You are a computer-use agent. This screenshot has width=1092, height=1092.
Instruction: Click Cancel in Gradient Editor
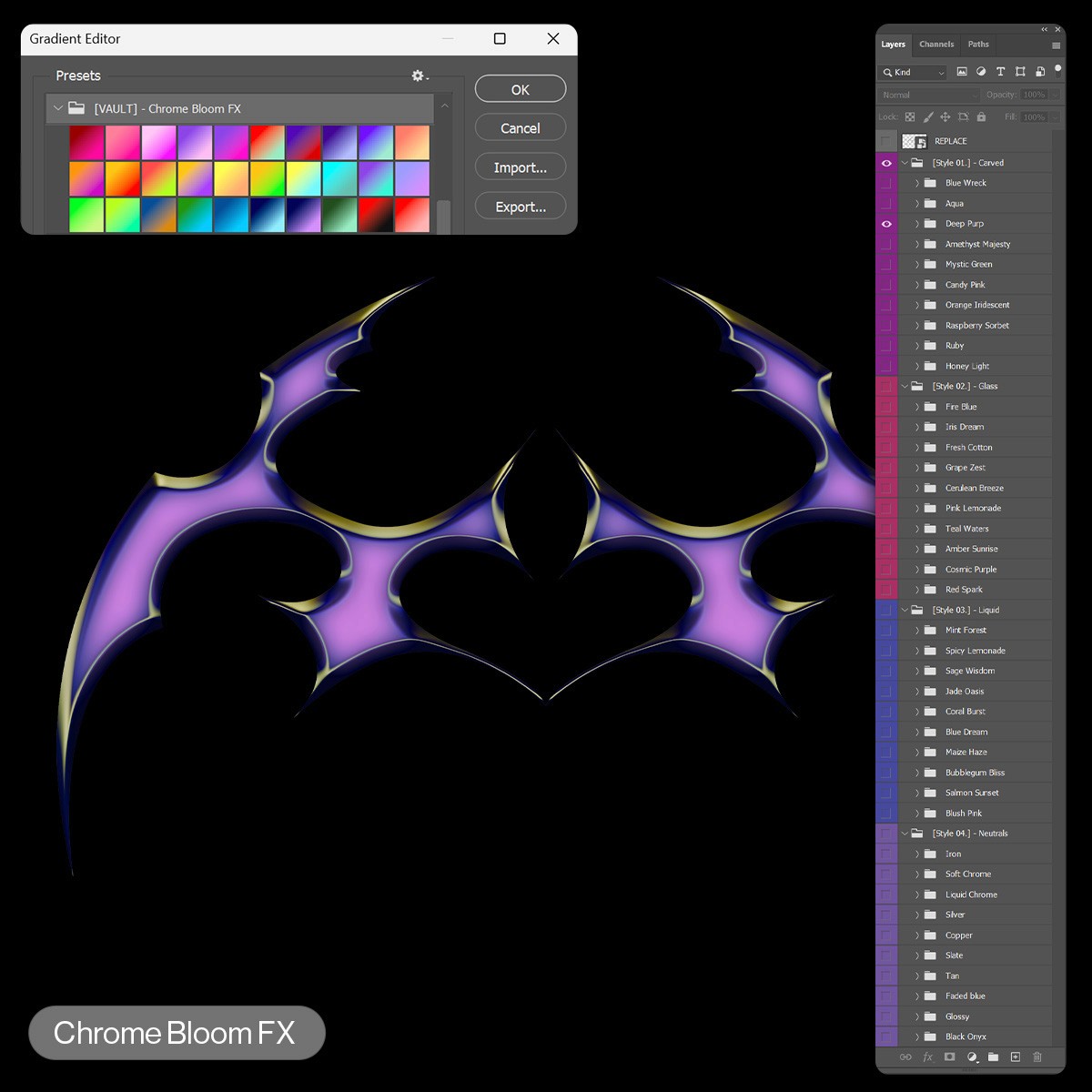[521, 128]
